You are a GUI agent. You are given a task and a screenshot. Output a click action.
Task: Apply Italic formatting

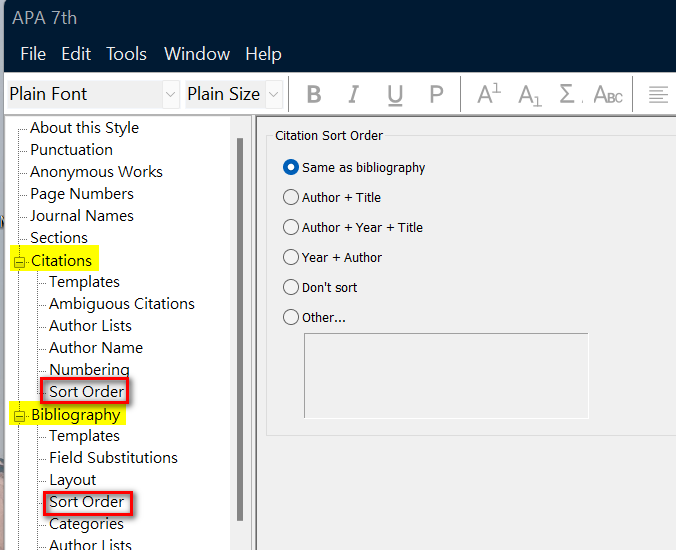[354, 94]
